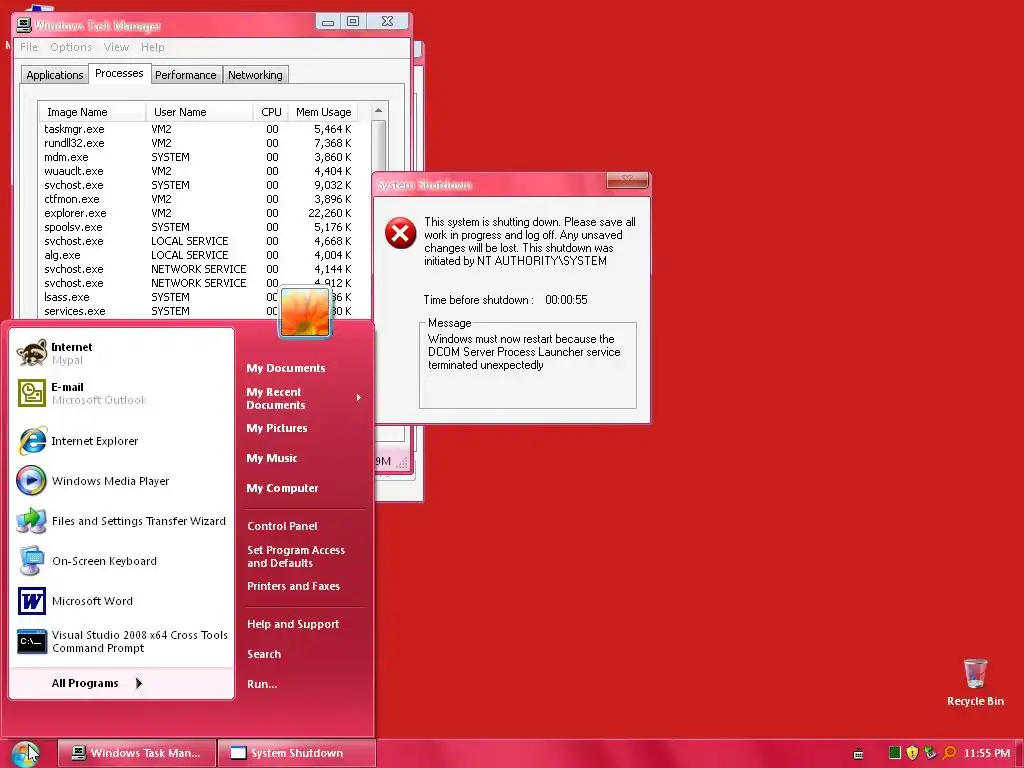Click Task Manager maximize button

pyautogui.click(x=353, y=21)
